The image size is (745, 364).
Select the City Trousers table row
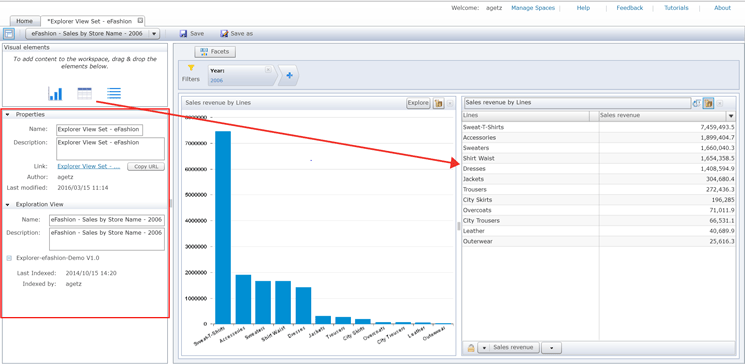tap(599, 220)
